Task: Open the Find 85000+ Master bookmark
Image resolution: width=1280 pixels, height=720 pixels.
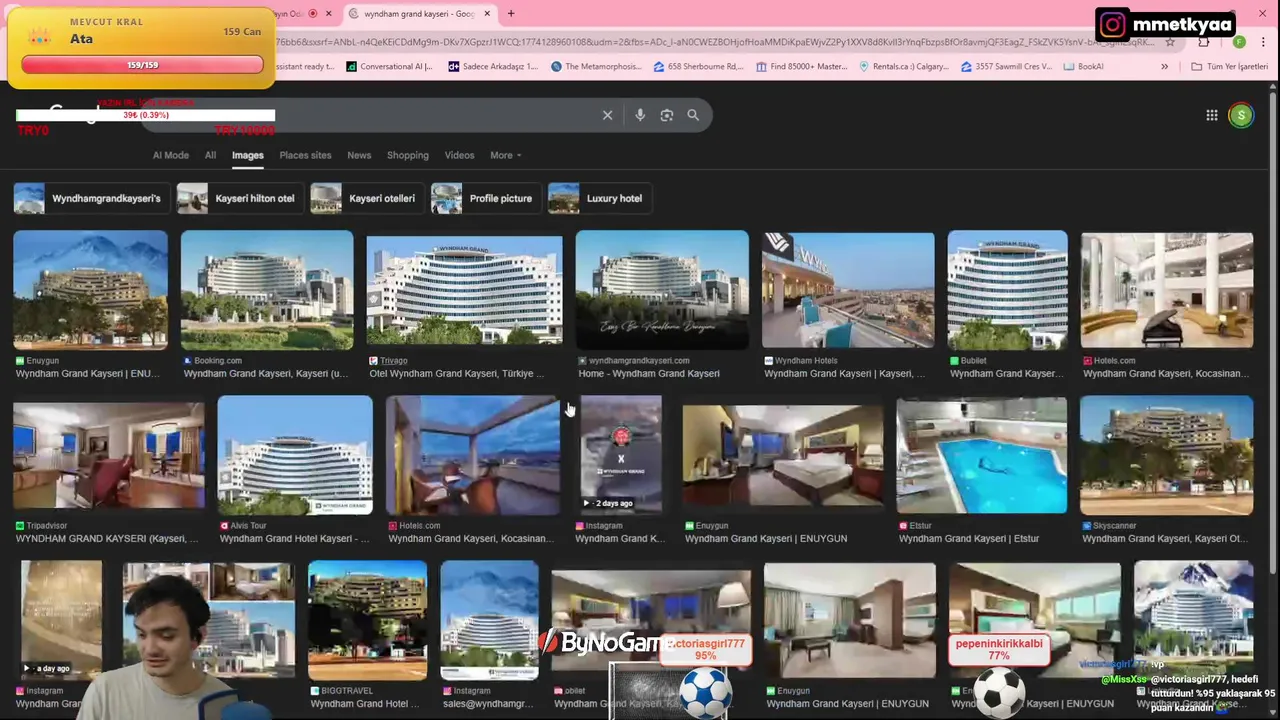Action: [802, 66]
